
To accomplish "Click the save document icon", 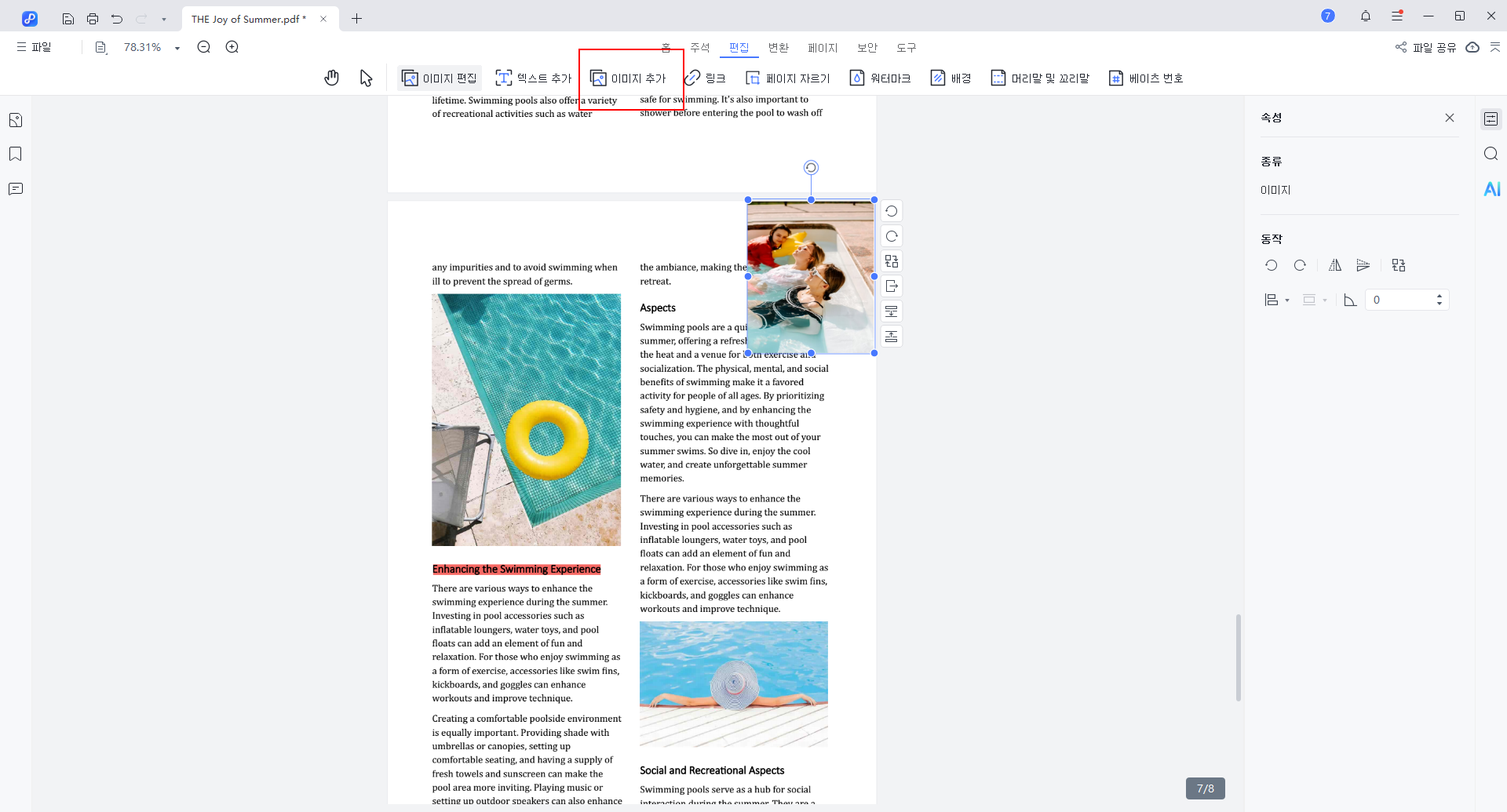I will (x=68, y=18).
